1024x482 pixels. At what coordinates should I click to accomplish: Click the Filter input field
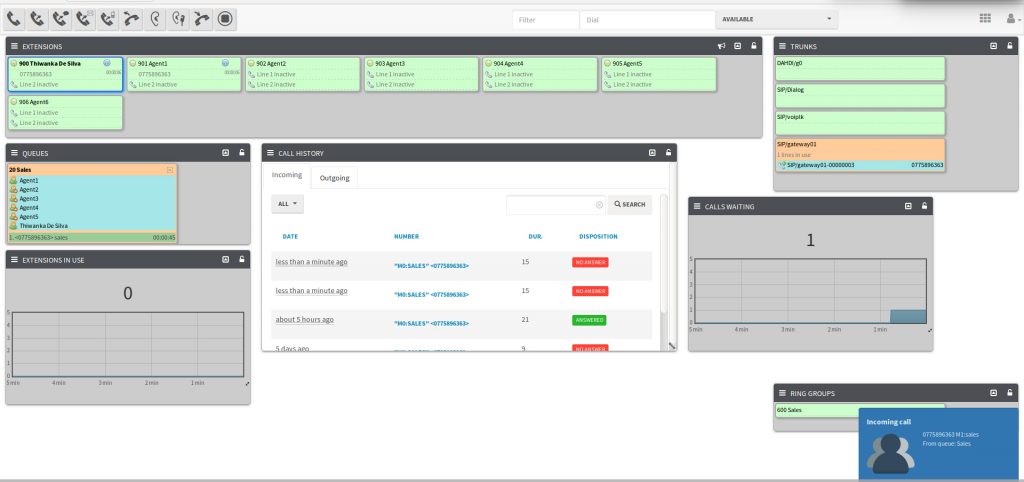tap(546, 20)
